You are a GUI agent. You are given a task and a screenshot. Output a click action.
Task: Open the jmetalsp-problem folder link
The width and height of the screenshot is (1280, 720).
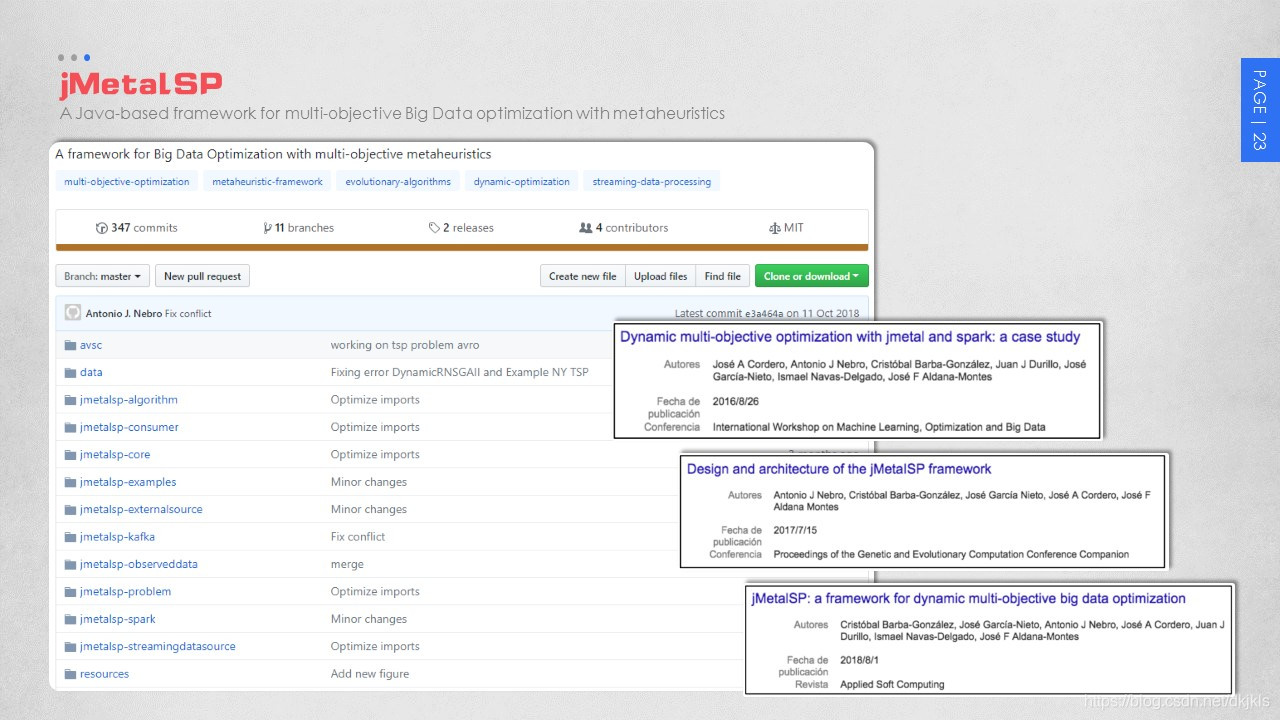(126, 592)
